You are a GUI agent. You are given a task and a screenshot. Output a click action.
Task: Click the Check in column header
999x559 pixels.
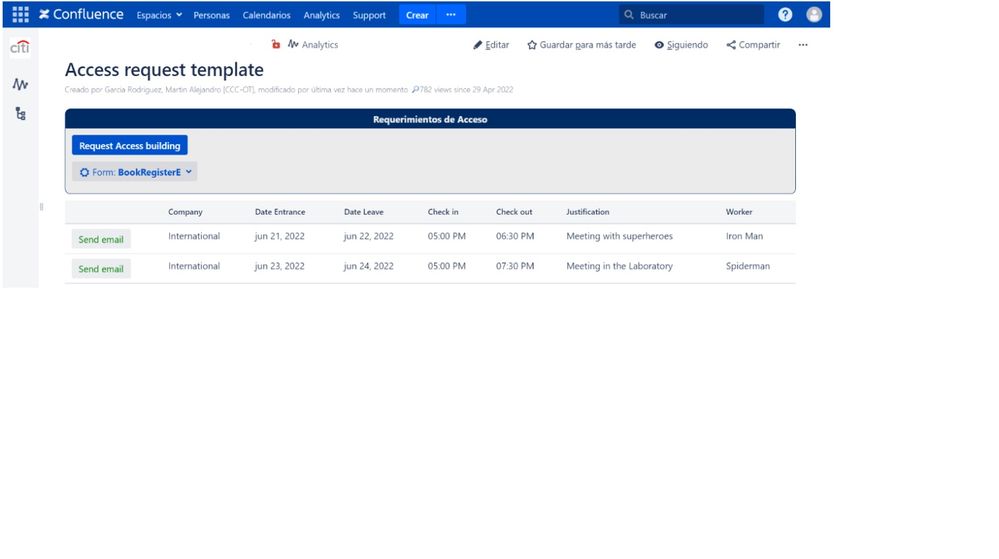point(443,212)
